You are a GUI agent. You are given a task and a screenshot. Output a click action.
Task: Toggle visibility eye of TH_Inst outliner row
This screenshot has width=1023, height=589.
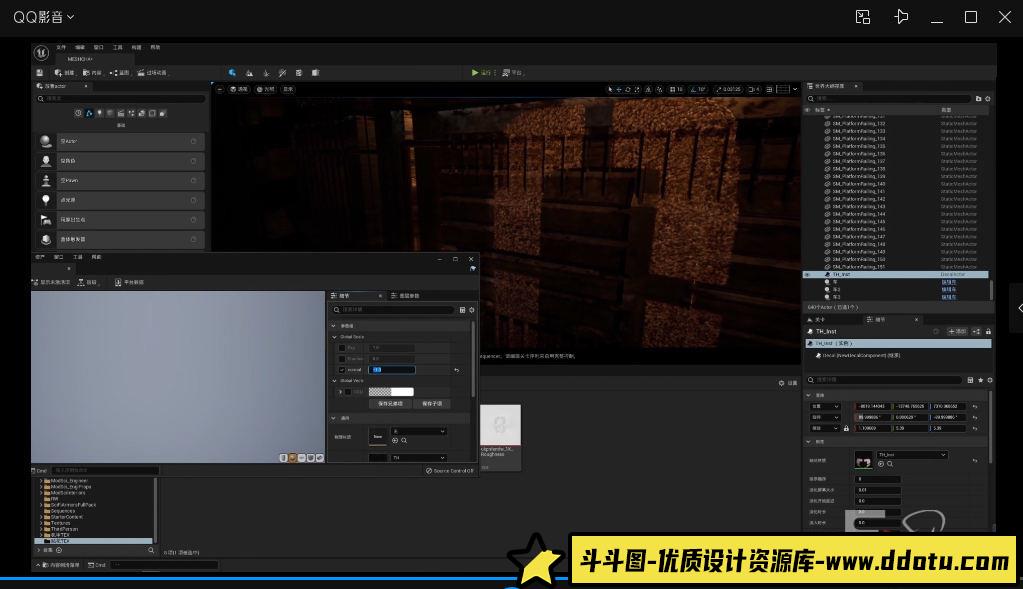point(808,275)
